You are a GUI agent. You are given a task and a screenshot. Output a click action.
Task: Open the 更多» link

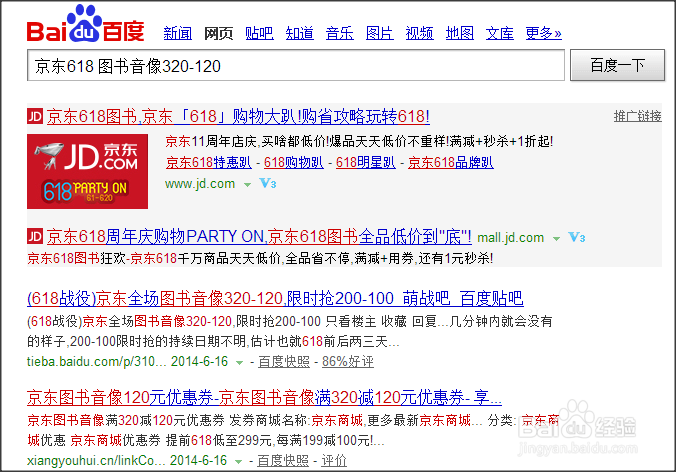pos(543,33)
